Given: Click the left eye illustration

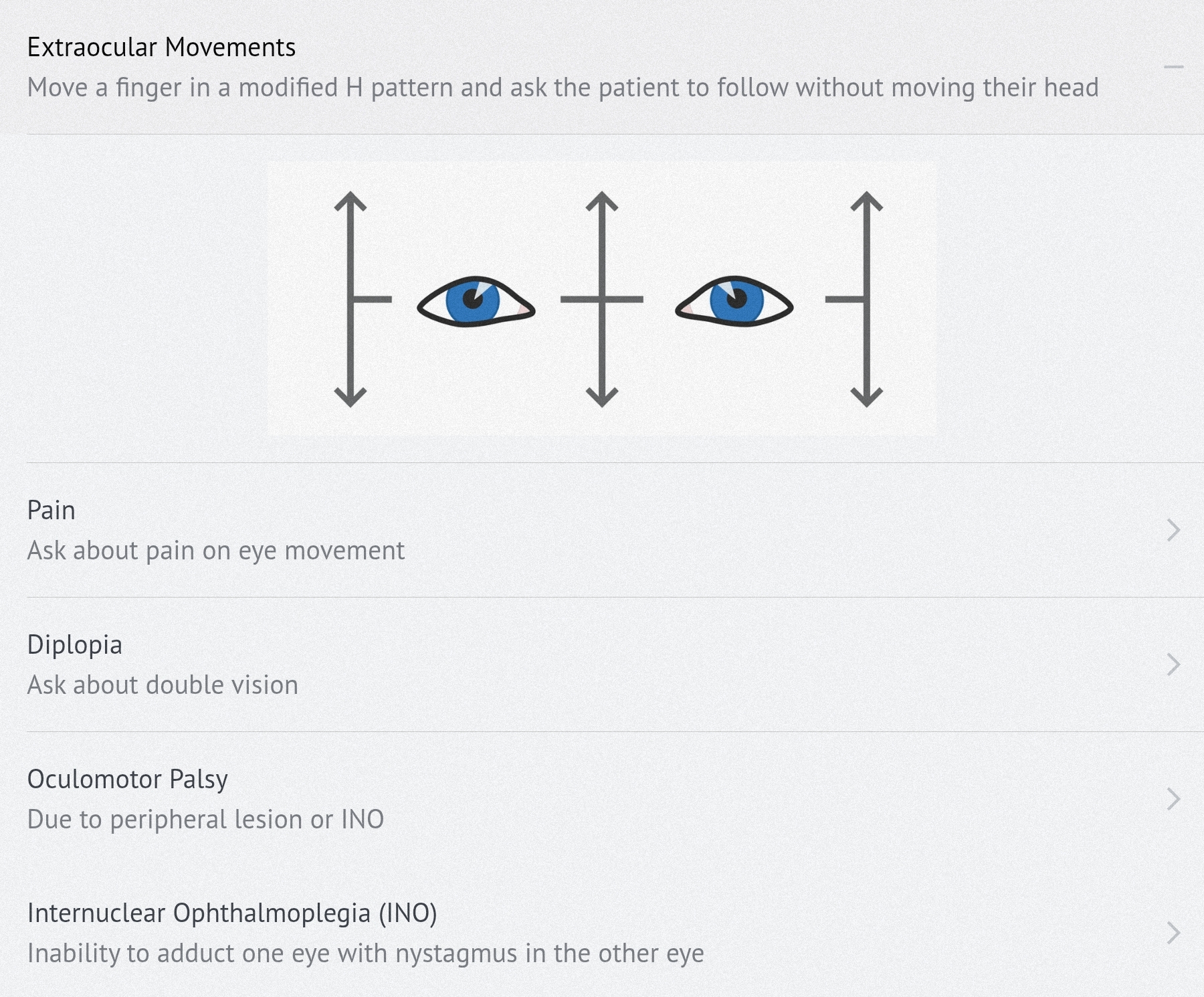Looking at the screenshot, I should (x=476, y=301).
